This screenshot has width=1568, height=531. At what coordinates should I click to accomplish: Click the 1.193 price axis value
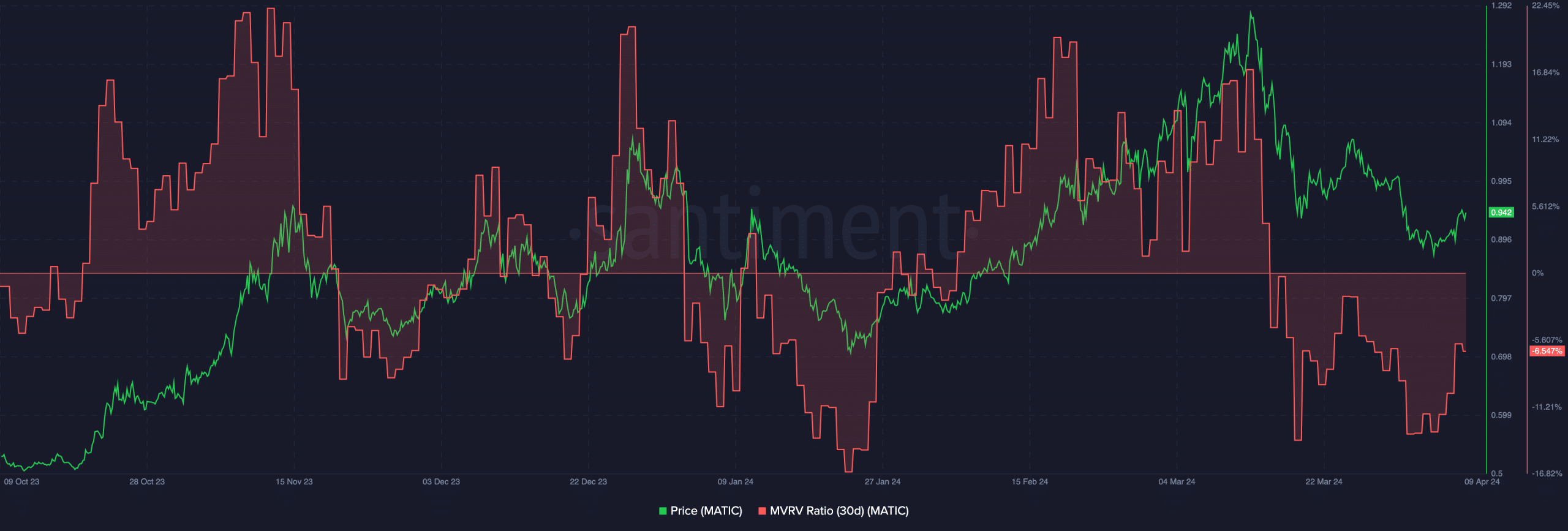1501,64
